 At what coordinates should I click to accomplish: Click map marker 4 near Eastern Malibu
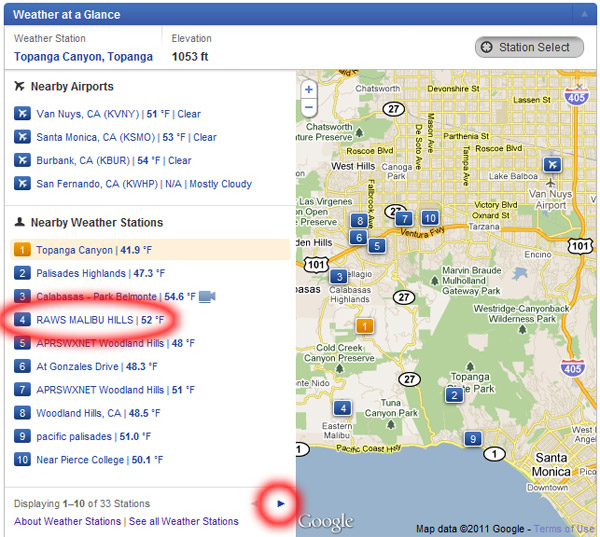click(x=343, y=408)
